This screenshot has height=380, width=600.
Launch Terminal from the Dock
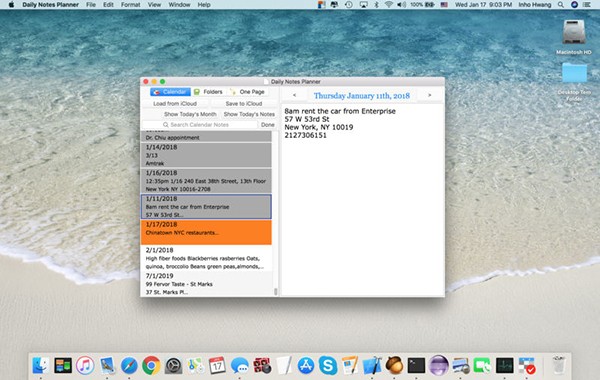click(x=416, y=365)
